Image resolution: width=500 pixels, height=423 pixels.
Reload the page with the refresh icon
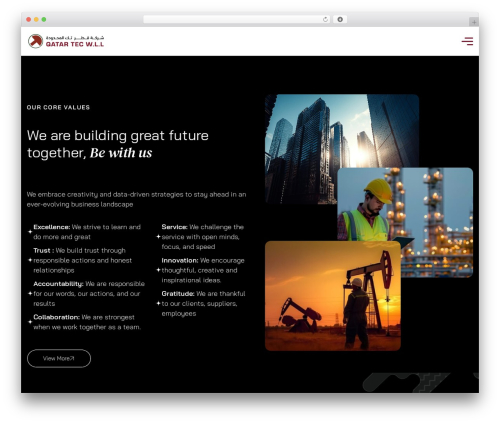pos(325,20)
